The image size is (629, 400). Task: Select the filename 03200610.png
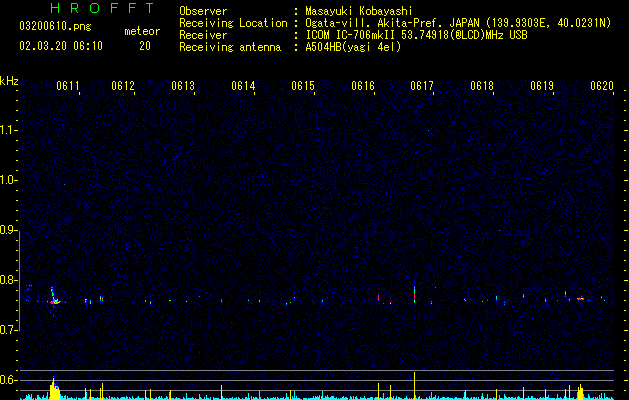[55, 27]
